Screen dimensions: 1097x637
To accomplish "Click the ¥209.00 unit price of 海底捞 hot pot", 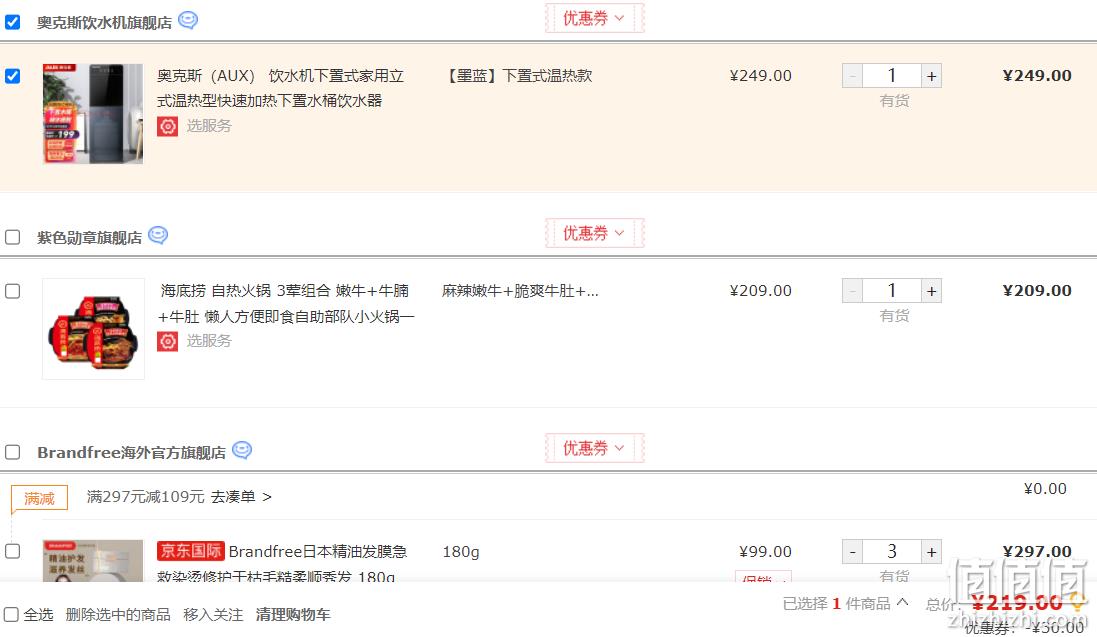I will click(x=760, y=290).
